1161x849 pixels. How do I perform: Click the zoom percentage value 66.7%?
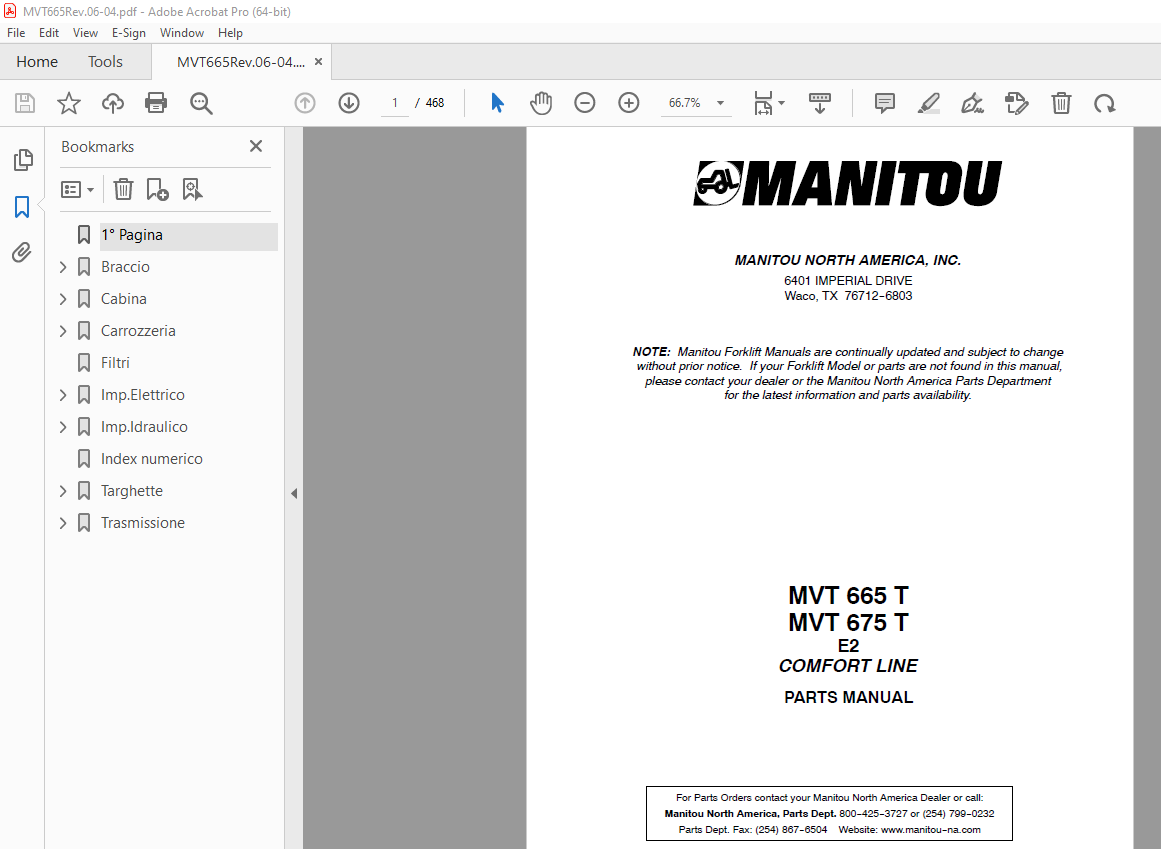684,103
